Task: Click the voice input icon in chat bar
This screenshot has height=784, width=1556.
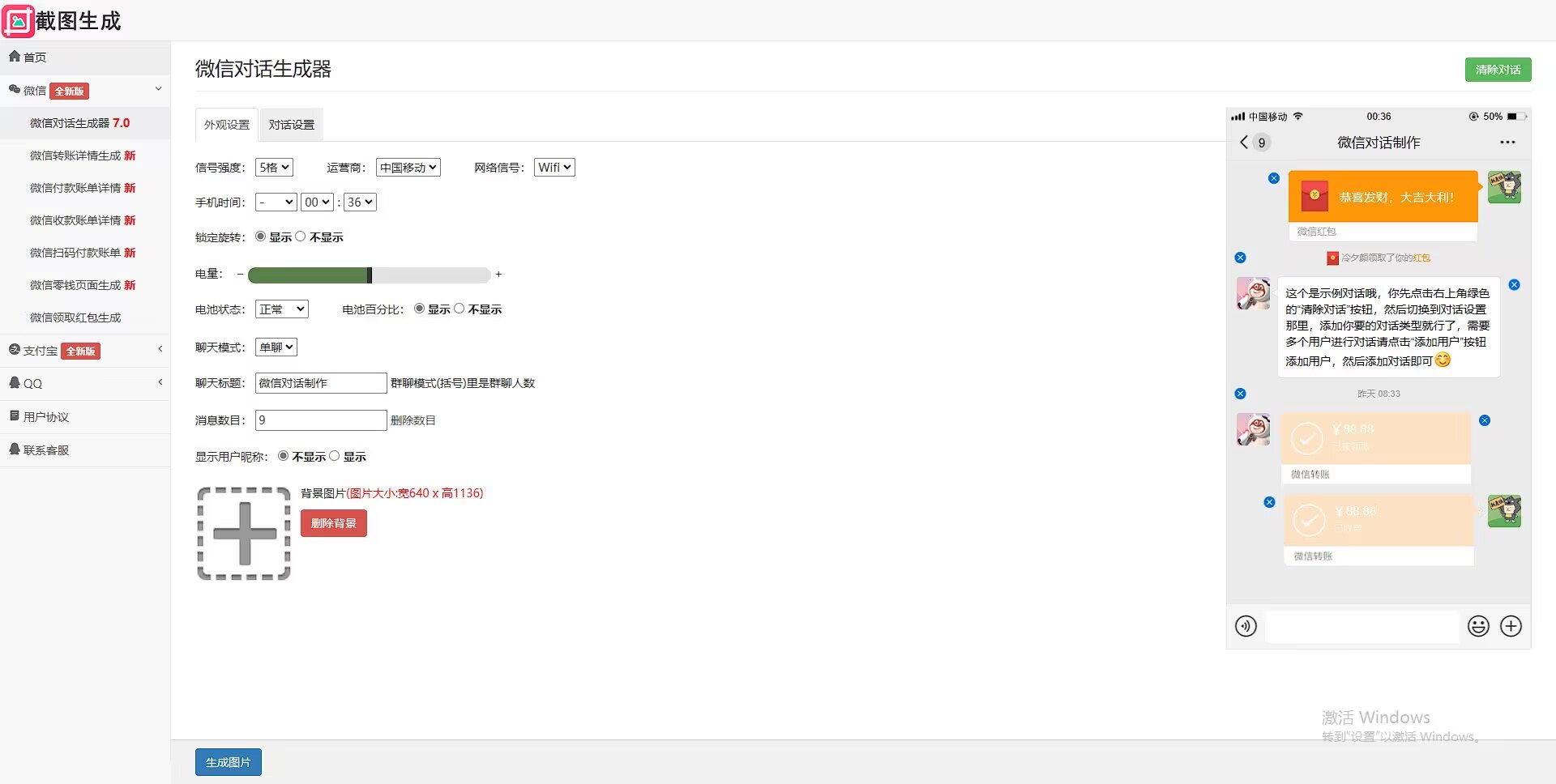Action: pos(1246,626)
